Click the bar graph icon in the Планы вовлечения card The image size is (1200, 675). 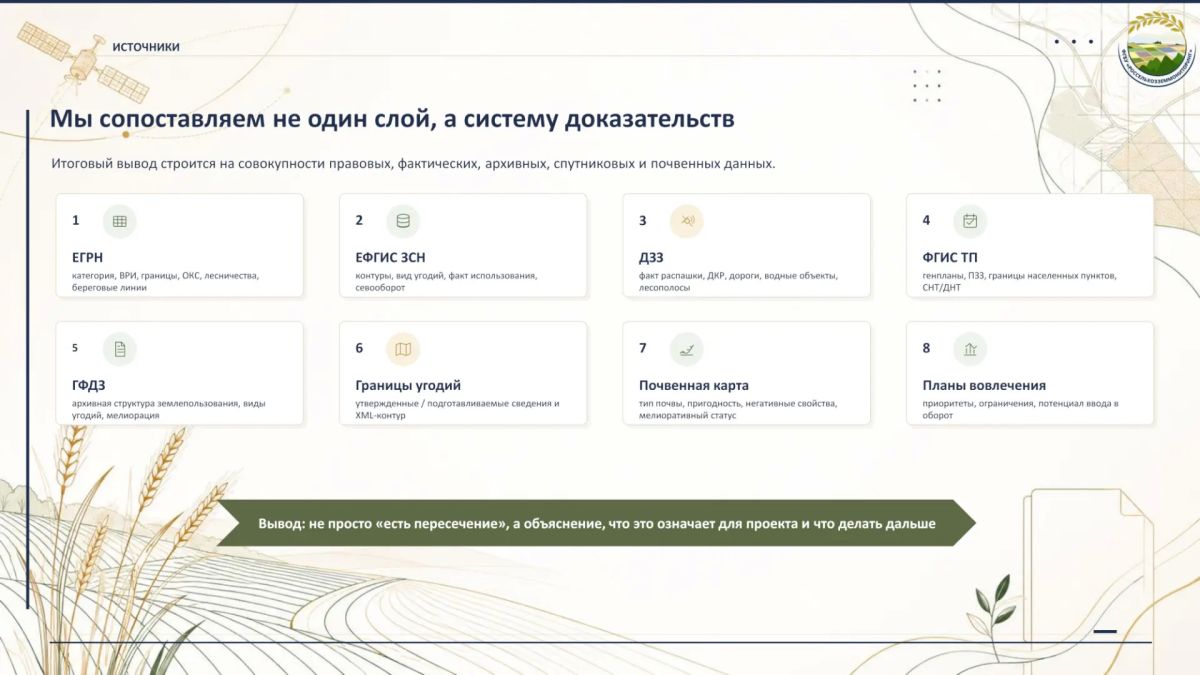[970, 349]
